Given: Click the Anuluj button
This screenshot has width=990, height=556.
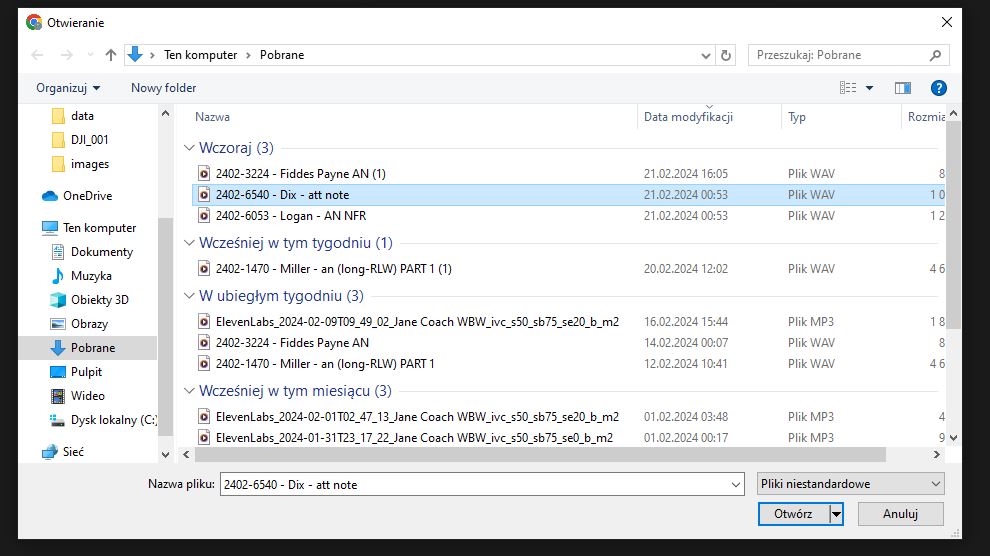Looking at the screenshot, I should [900, 514].
